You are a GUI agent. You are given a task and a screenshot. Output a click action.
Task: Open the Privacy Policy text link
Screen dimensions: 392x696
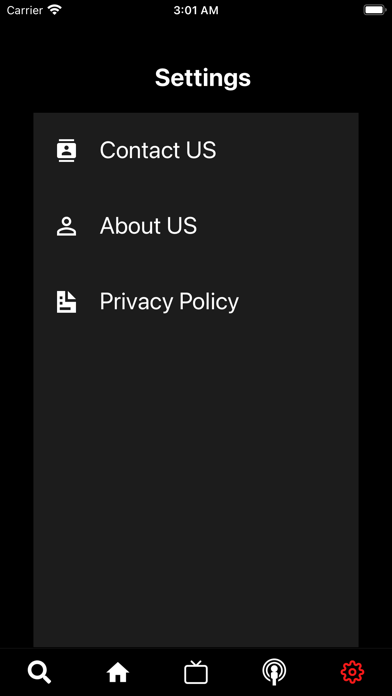click(169, 302)
